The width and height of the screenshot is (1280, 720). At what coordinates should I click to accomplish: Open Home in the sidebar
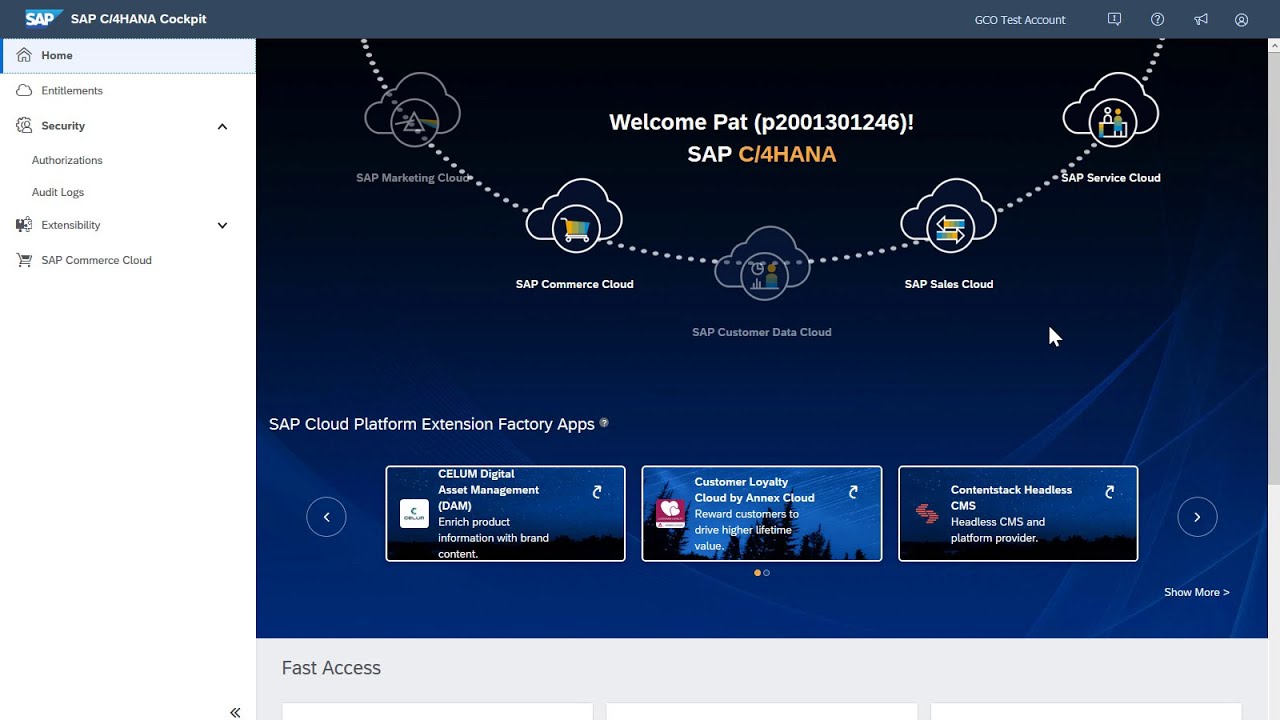pyautogui.click(x=128, y=55)
